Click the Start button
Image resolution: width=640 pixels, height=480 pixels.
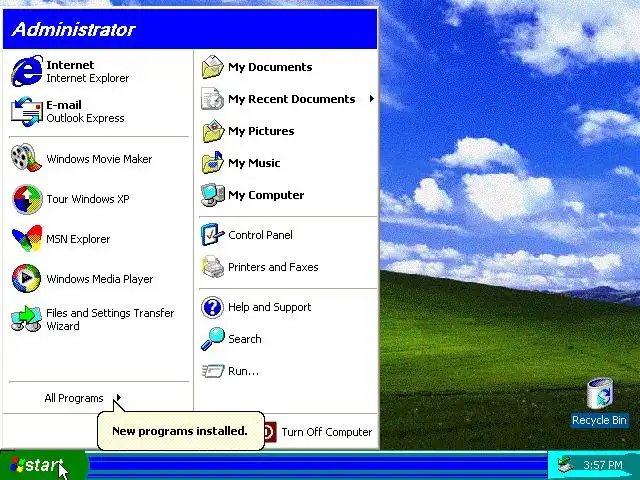point(43,465)
